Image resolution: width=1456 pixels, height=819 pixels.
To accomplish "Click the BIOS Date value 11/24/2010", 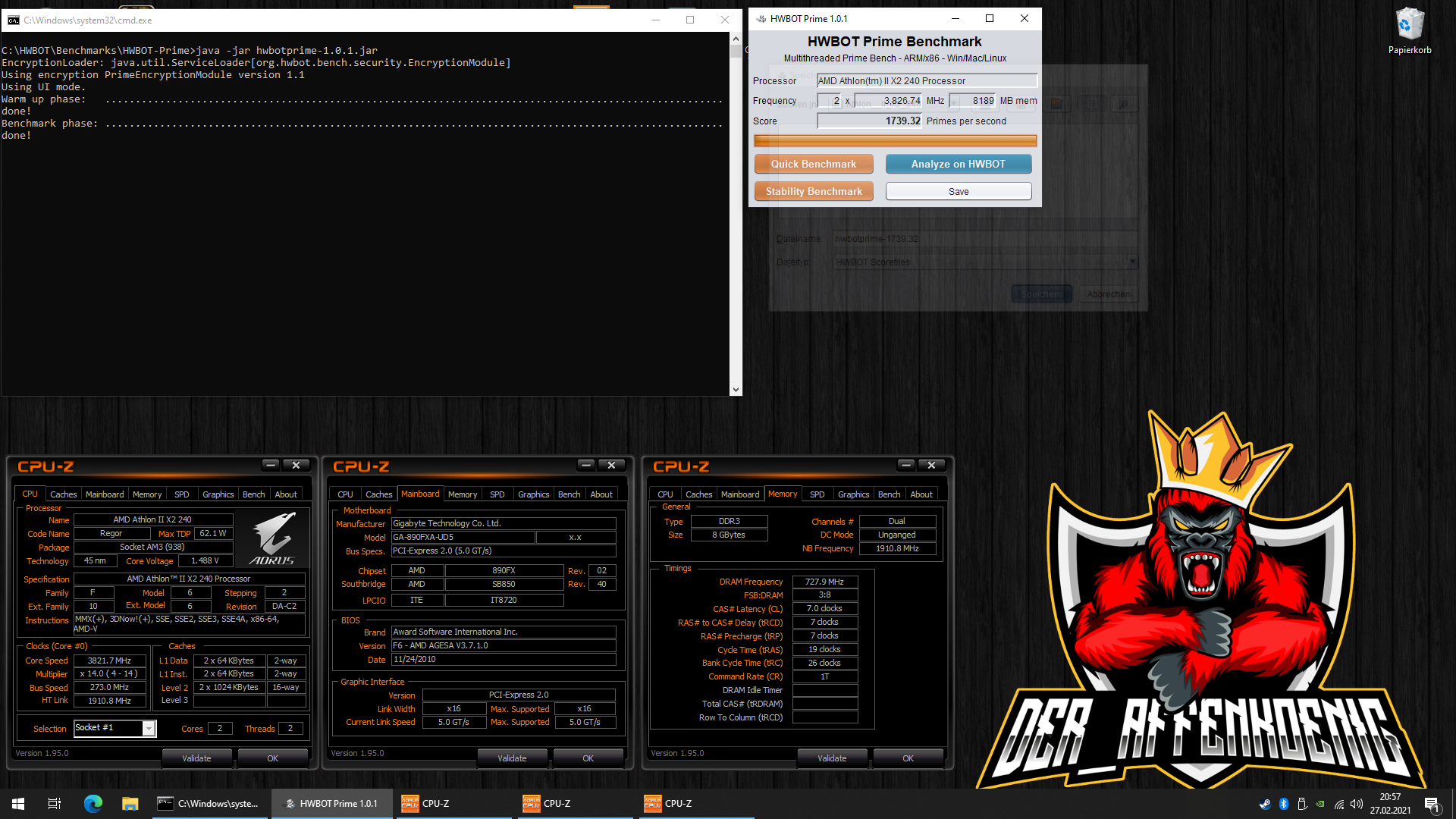I will pos(504,660).
